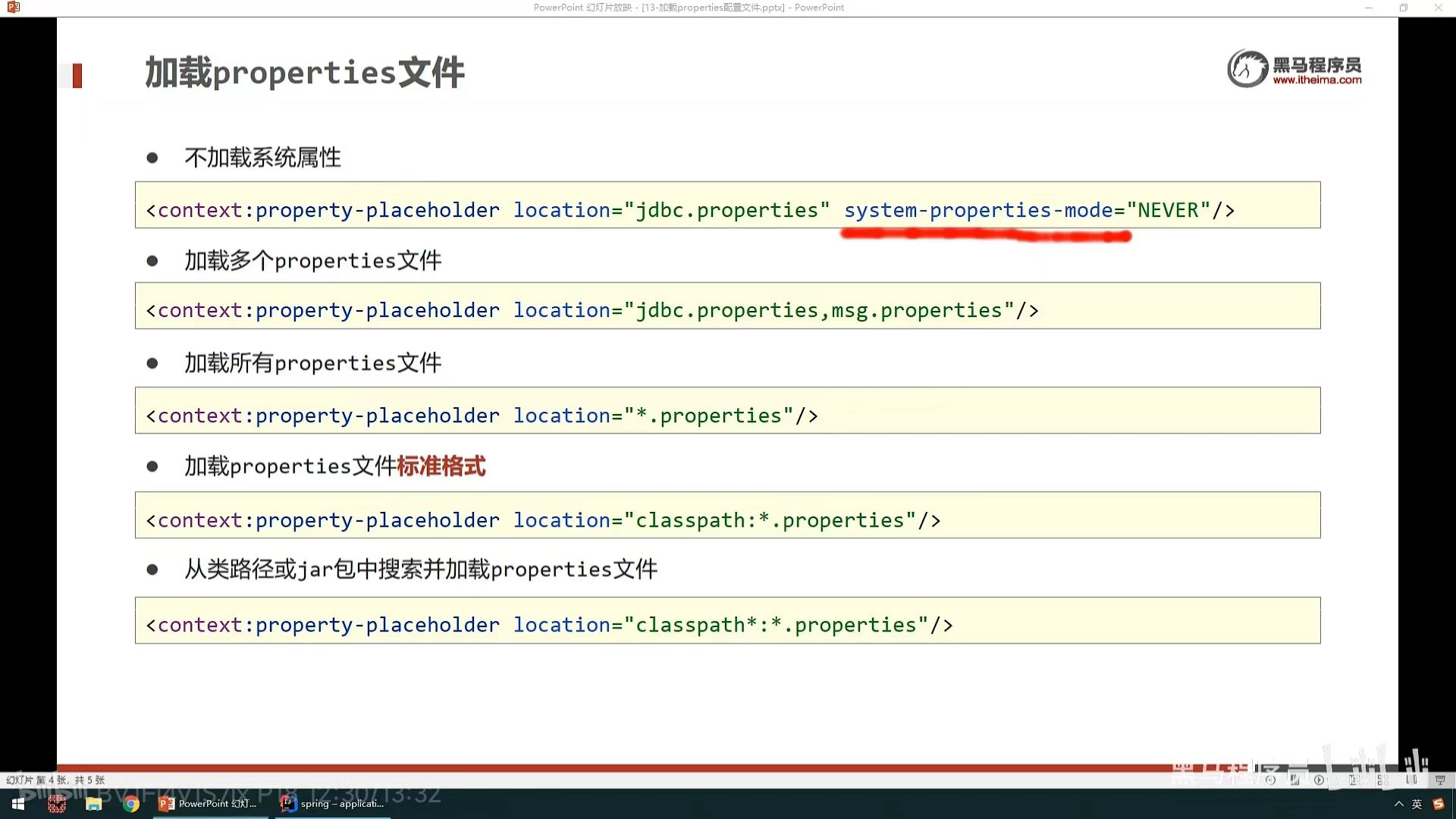Image resolution: width=1456 pixels, height=819 pixels.
Task: Open the Windows Start menu
Action: coord(18,804)
